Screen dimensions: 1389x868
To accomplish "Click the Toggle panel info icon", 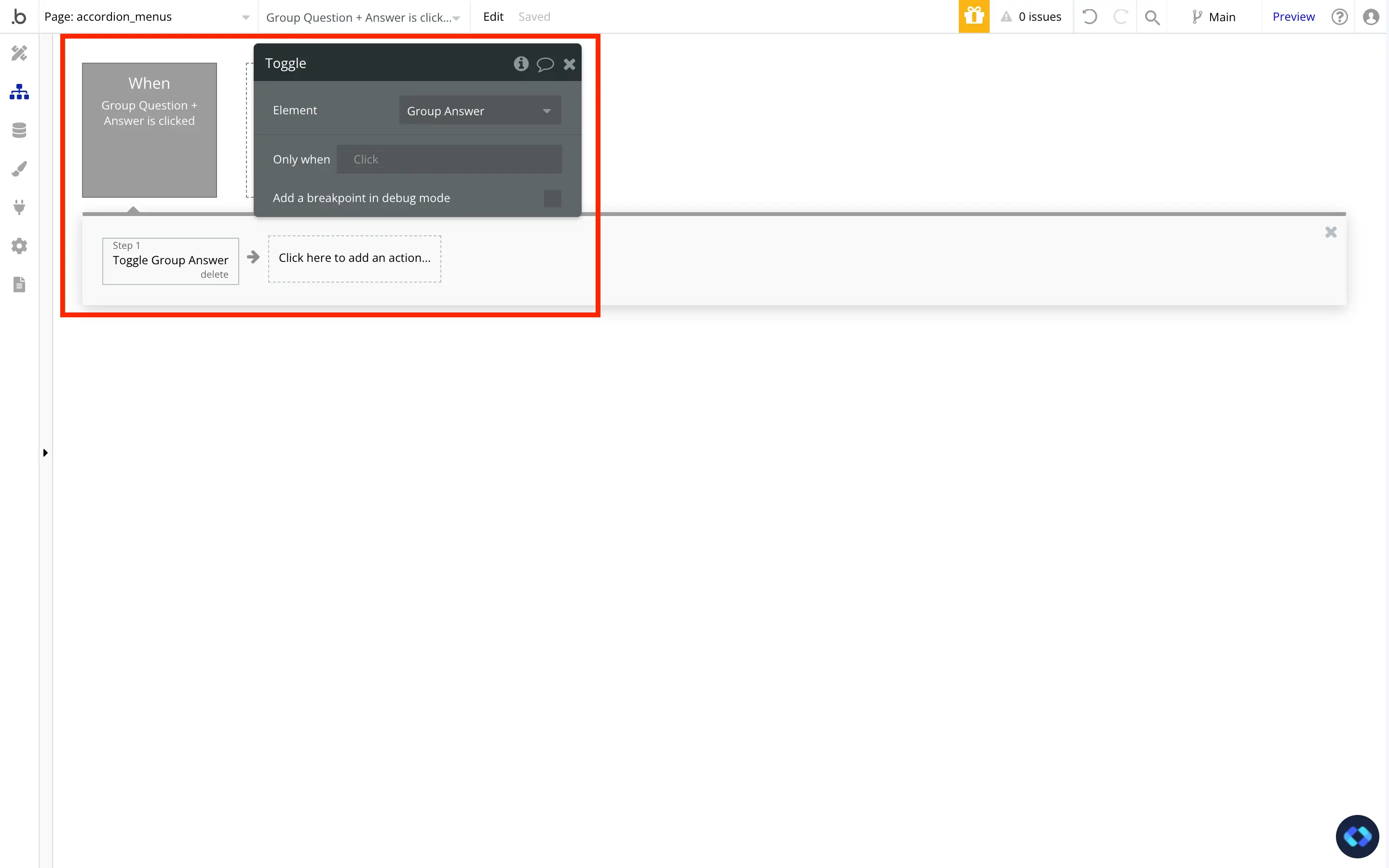I will 520,64.
